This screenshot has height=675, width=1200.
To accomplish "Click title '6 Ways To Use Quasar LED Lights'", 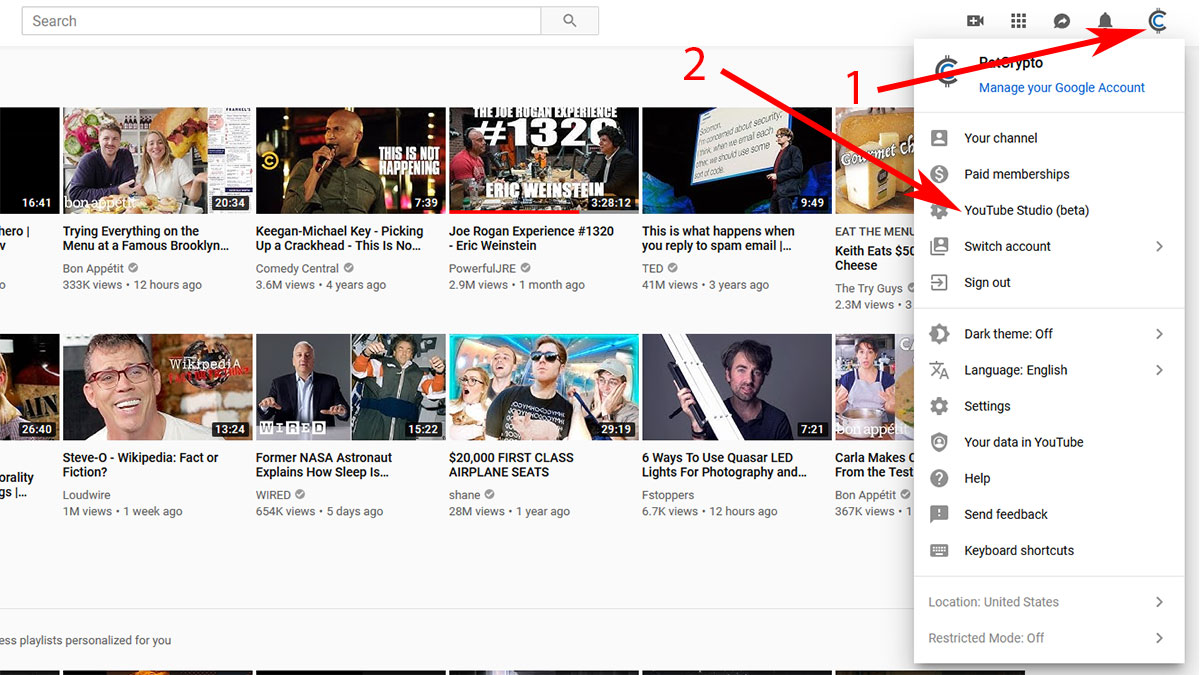I will click(x=724, y=465).
